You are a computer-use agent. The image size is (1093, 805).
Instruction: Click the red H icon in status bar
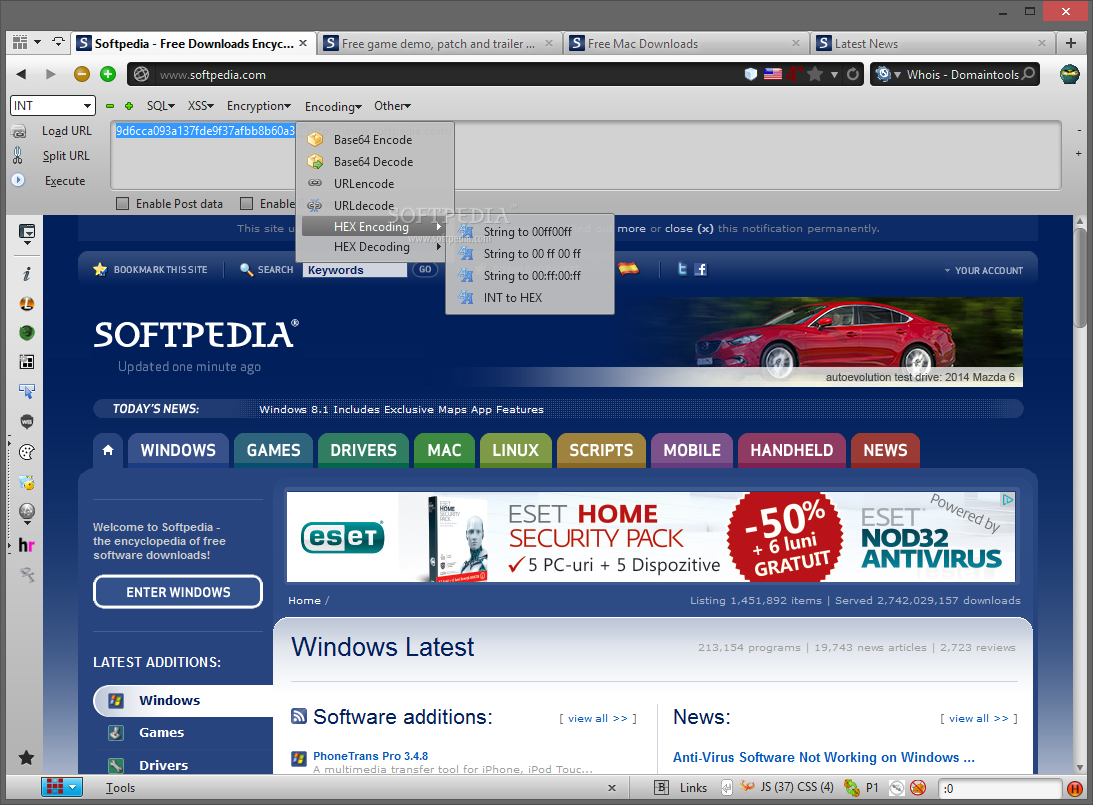(1075, 788)
